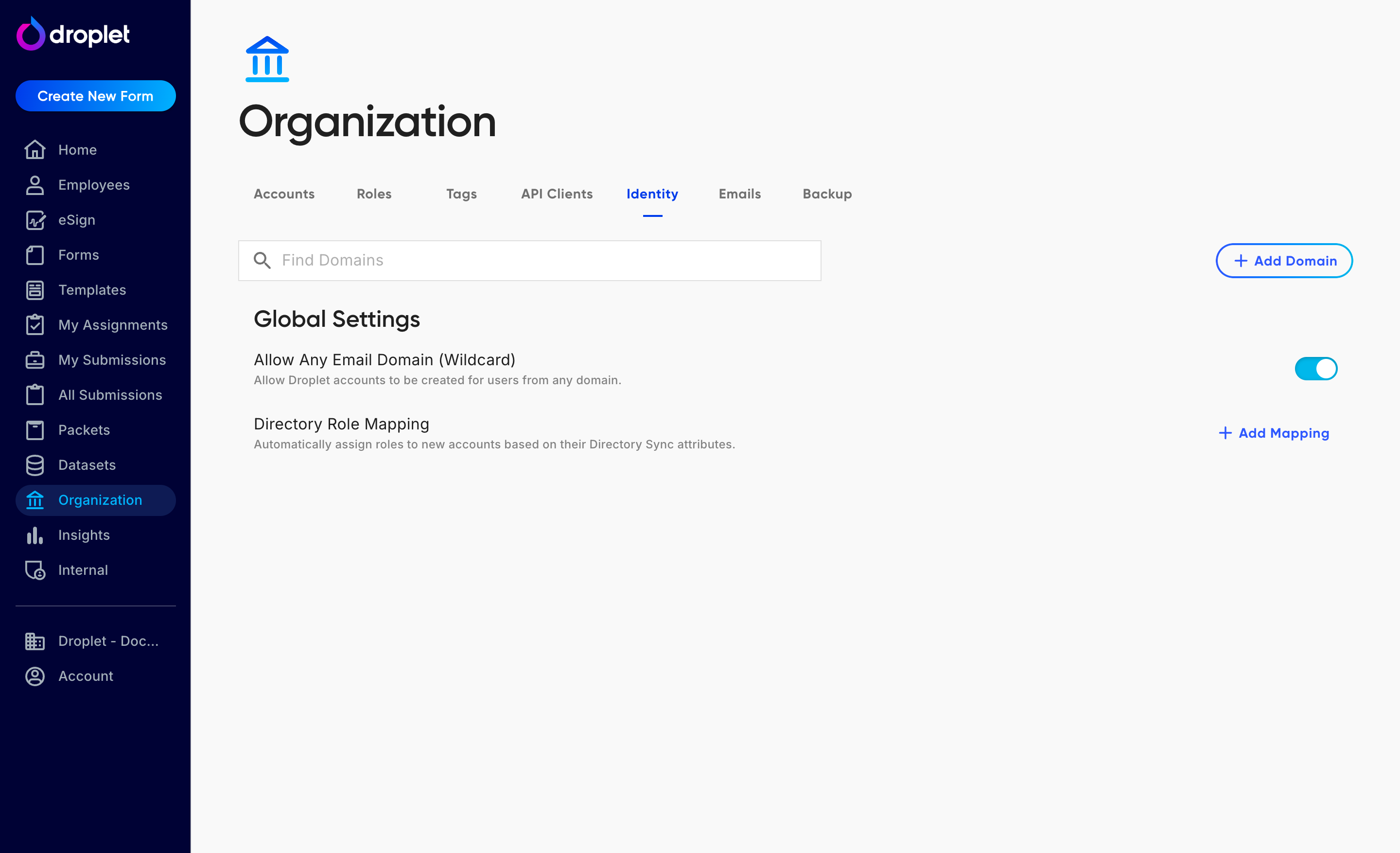Go to the Forms sidebar label
Image resolution: width=1400 pixels, height=853 pixels.
click(x=78, y=255)
